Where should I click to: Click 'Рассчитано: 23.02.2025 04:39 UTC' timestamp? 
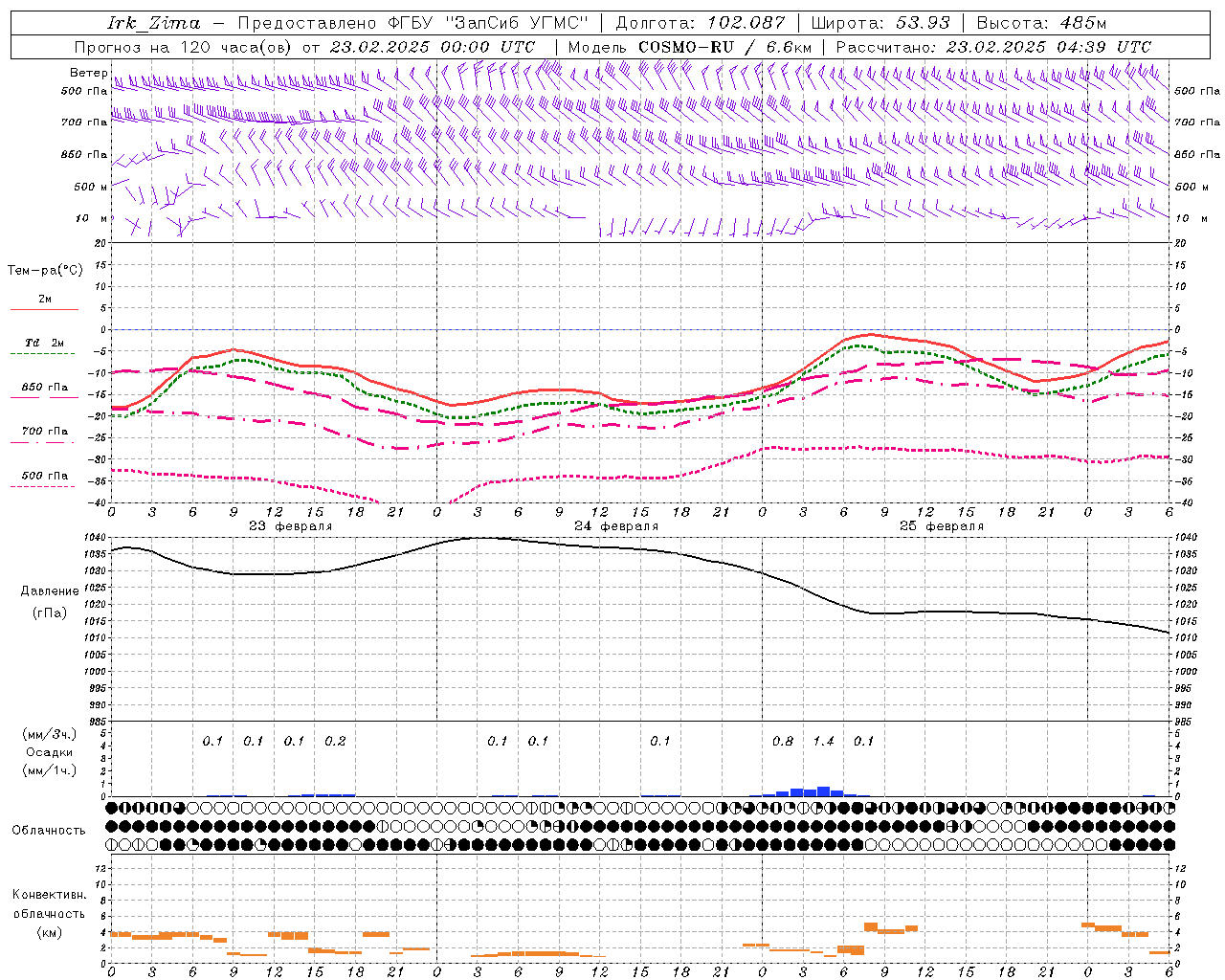click(x=993, y=47)
